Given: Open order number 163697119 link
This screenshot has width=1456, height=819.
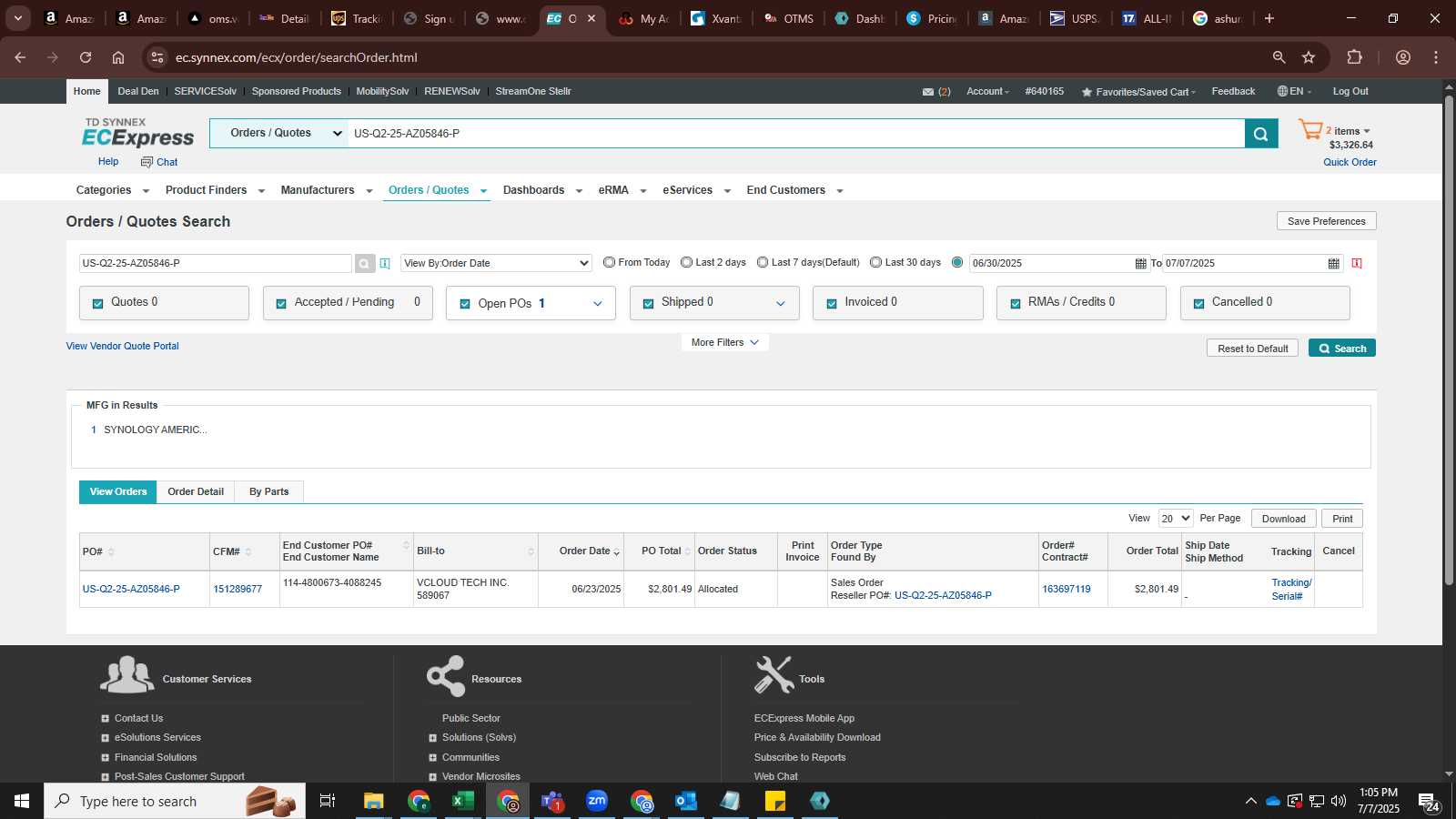Looking at the screenshot, I should click(x=1066, y=590).
